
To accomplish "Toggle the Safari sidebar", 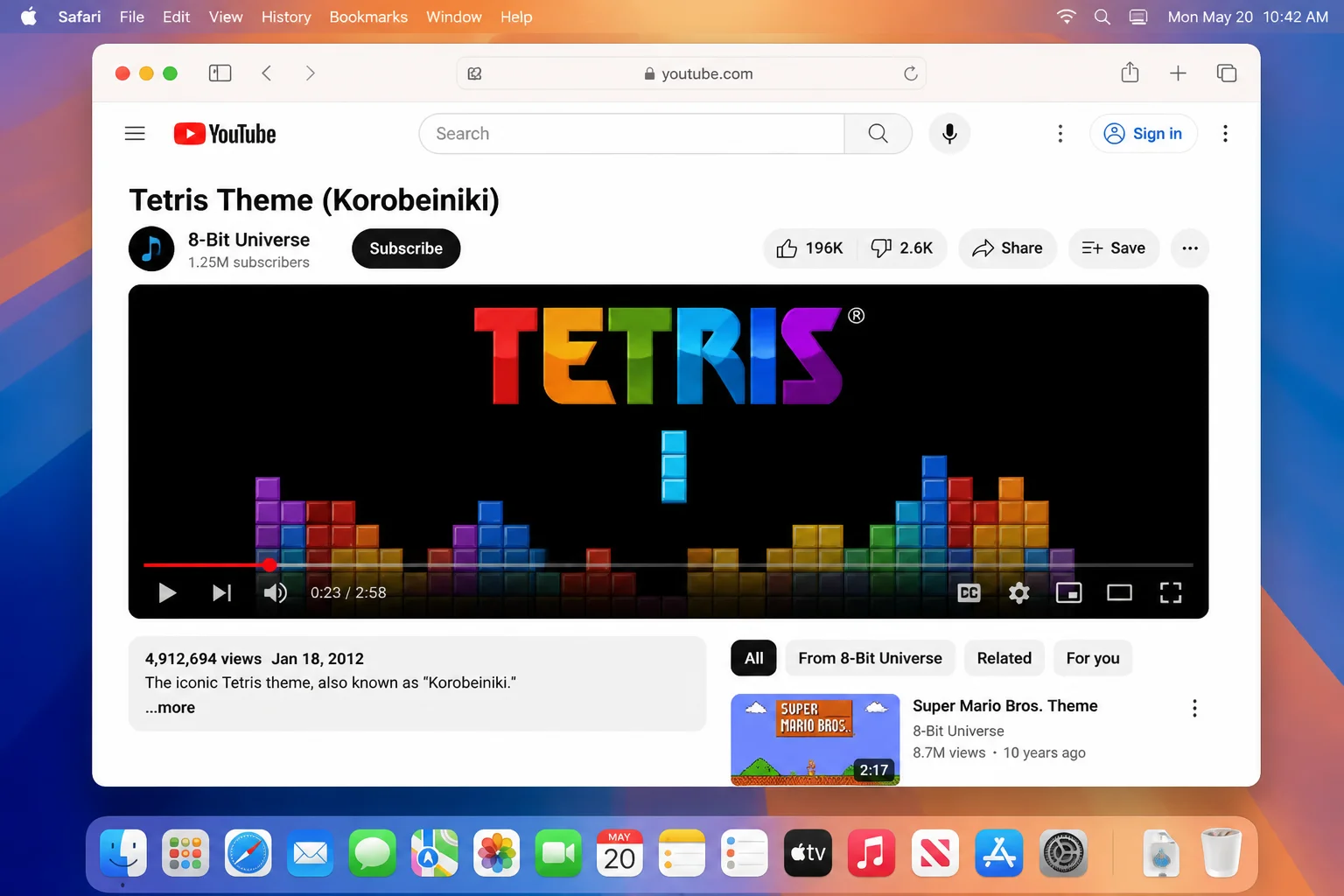I will click(x=220, y=73).
